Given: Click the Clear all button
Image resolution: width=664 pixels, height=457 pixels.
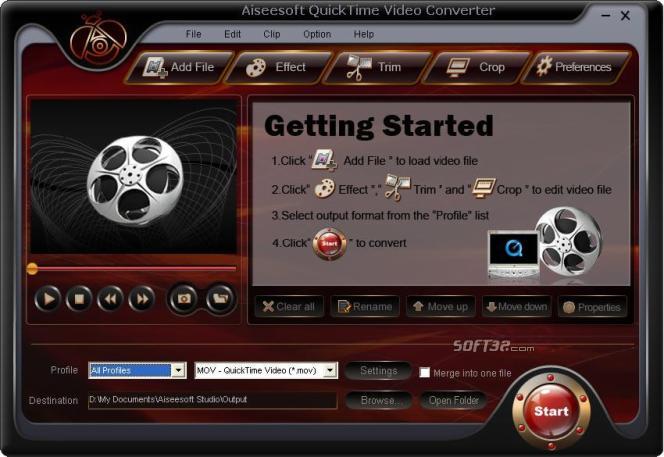Looking at the screenshot, I should [289, 307].
